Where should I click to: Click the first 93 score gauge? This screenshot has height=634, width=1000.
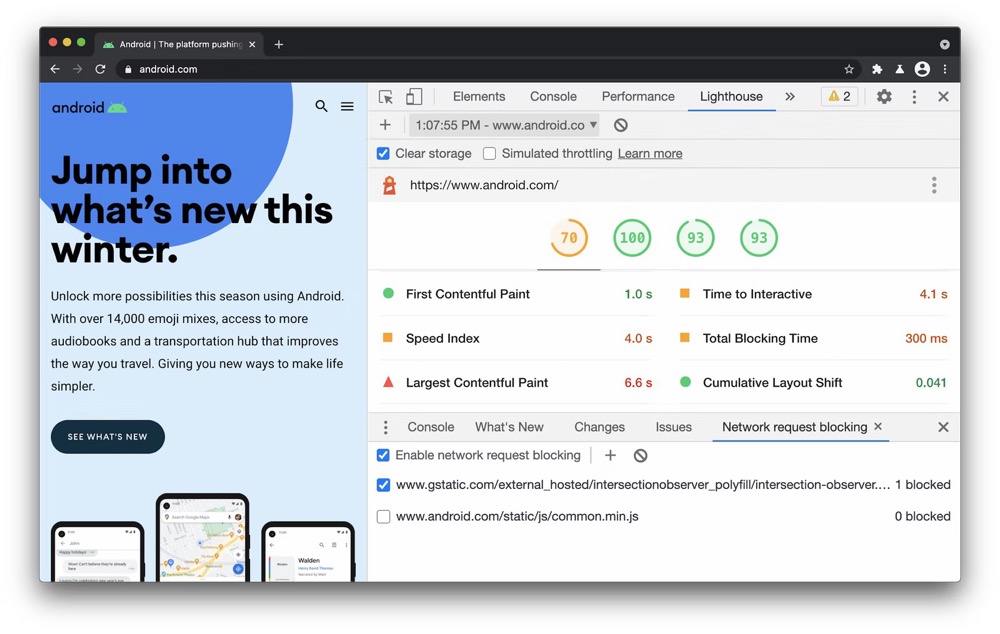tap(695, 238)
